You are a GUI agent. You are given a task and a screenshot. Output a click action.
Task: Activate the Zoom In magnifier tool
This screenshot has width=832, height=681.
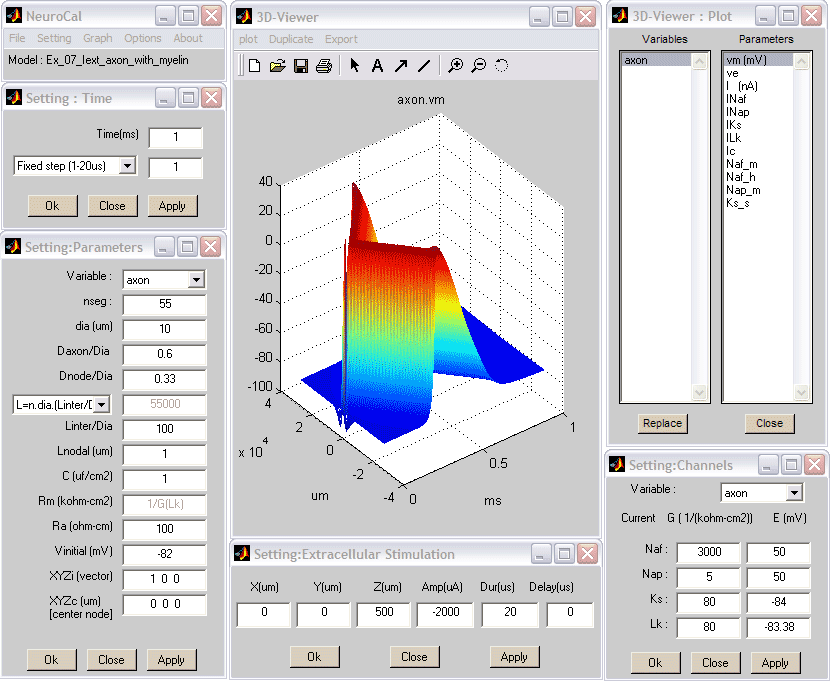(x=455, y=65)
